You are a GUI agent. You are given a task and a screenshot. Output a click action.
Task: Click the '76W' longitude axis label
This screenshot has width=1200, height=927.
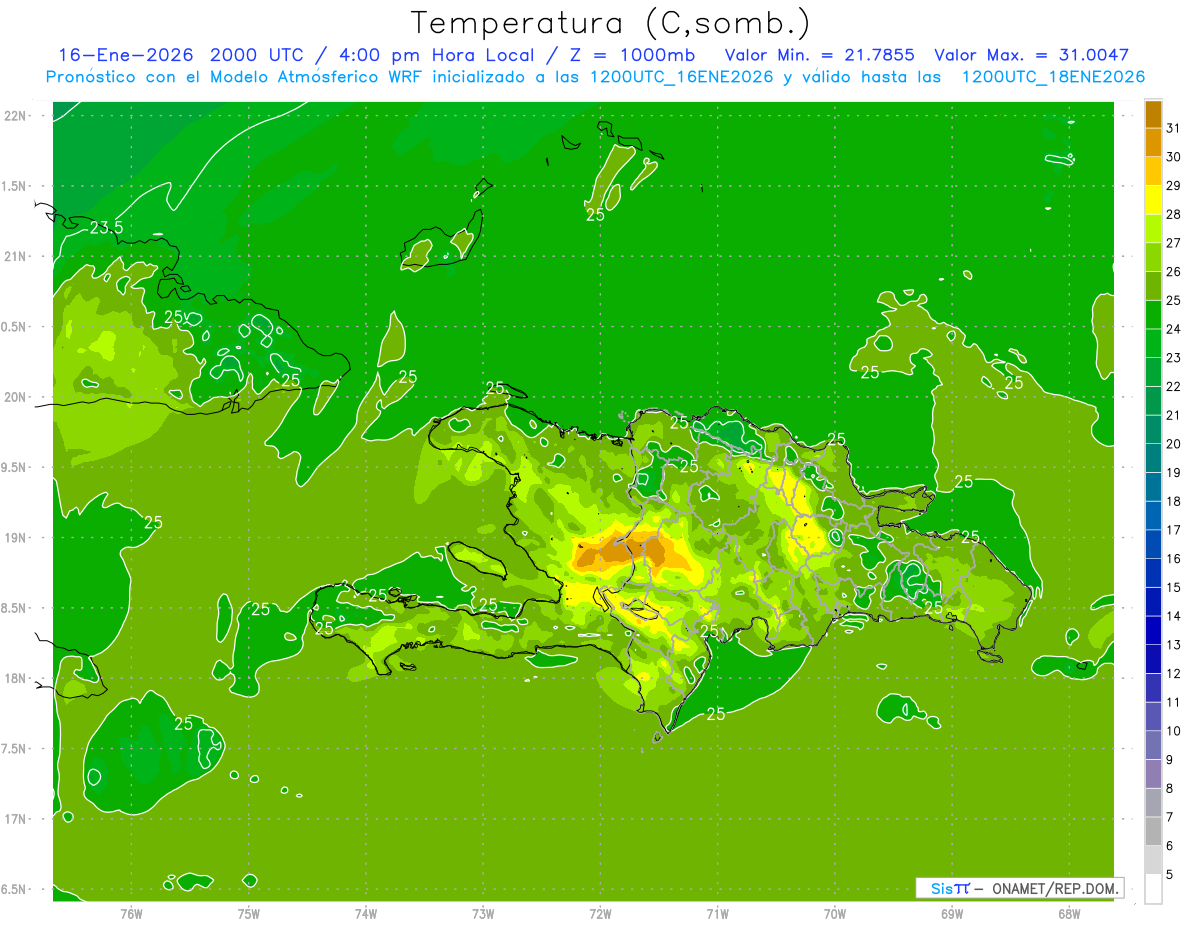(131, 914)
